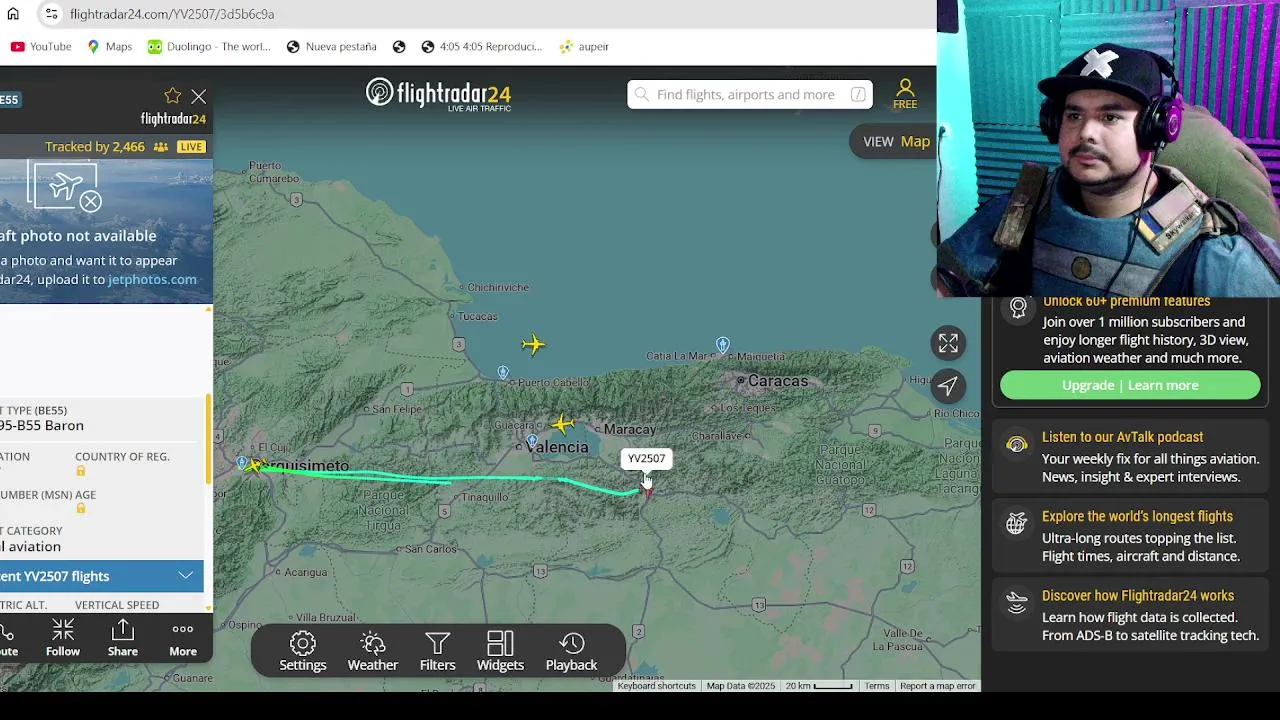Click the jetphotos.com link

tap(152, 279)
